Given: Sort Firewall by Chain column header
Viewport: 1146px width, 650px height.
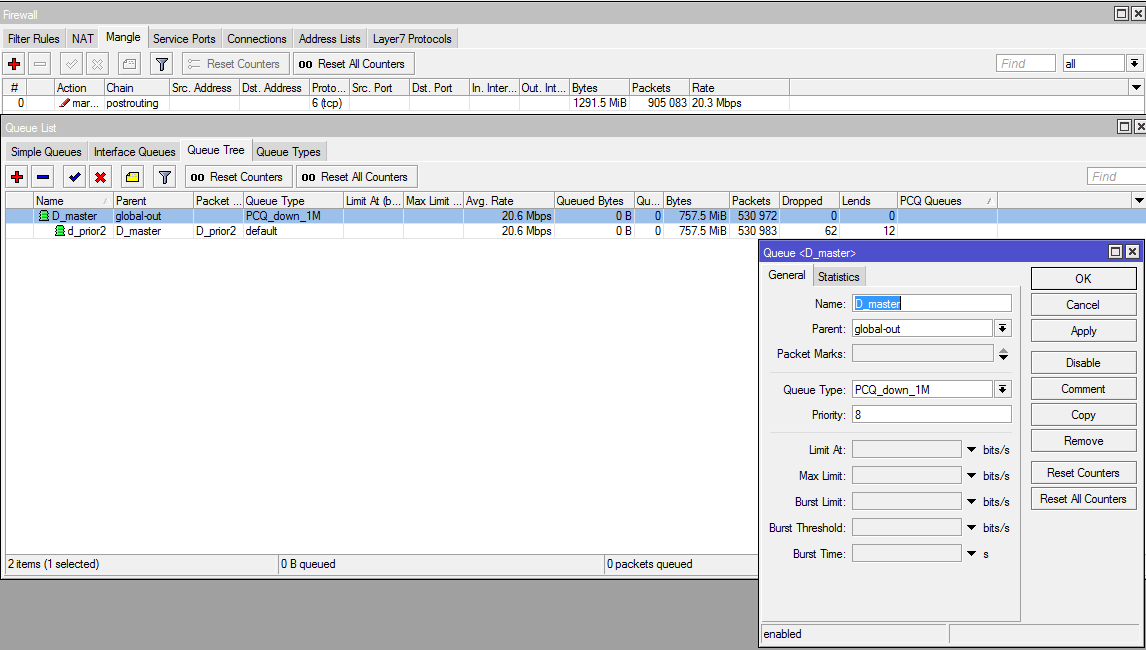Looking at the screenshot, I should [x=137, y=88].
